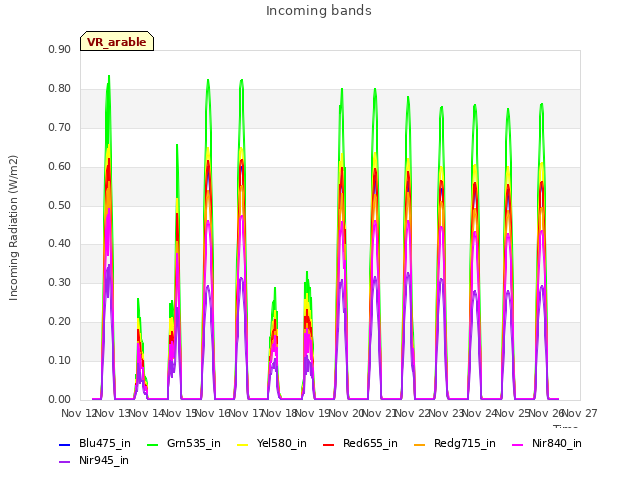Screen dimensions: 640x480
Task: Click the 0.00 y-axis tick label
Action: 60,400
